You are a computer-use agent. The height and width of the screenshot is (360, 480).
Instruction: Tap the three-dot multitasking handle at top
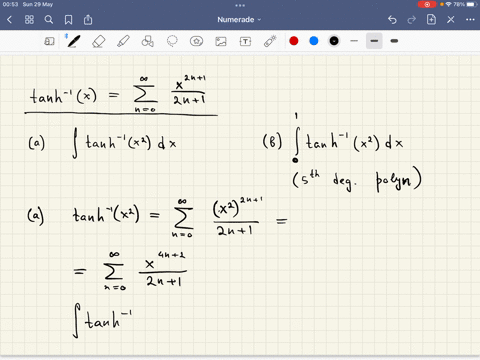coord(240,5)
